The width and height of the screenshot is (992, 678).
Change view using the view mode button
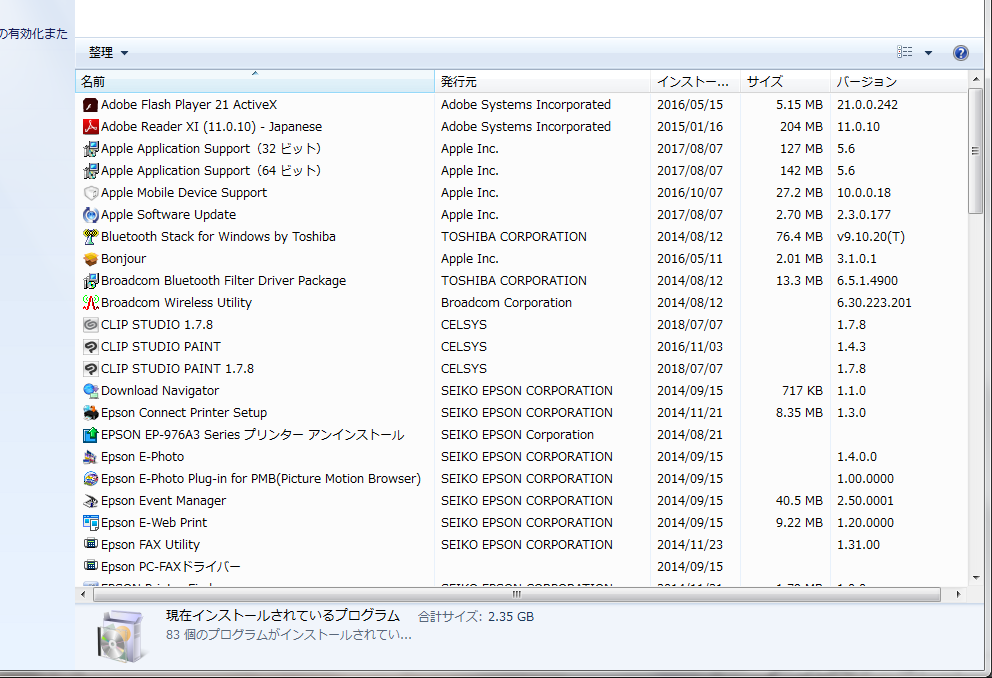pos(905,53)
